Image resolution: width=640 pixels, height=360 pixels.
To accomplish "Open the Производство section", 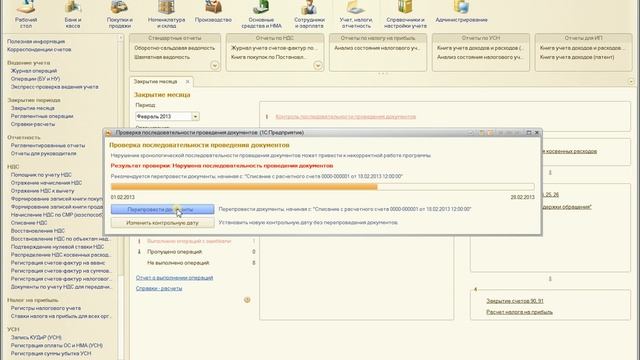I will [x=213, y=12].
